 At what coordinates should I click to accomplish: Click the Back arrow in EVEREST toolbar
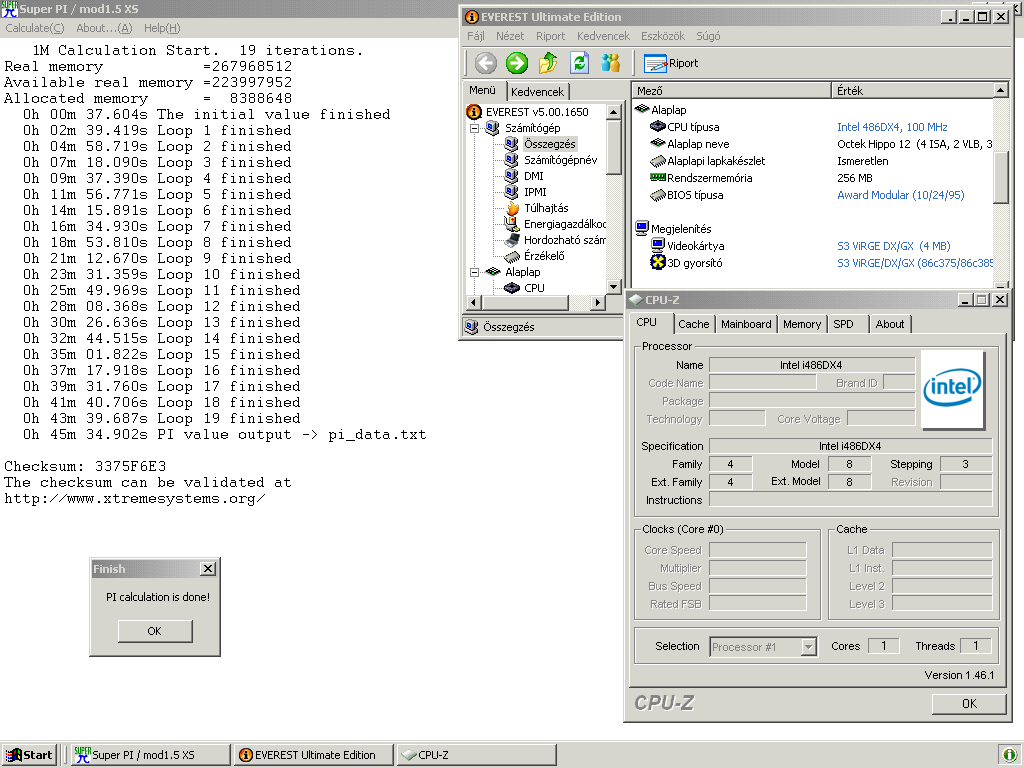(485, 63)
